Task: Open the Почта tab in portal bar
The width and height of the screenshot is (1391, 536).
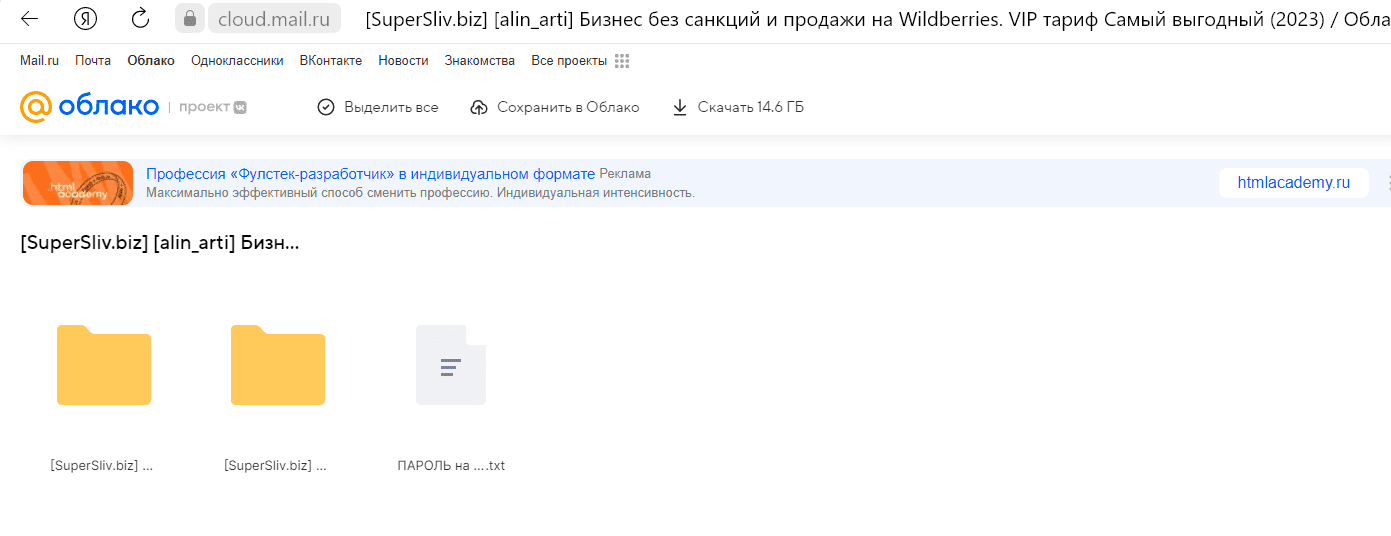Action: point(93,61)
